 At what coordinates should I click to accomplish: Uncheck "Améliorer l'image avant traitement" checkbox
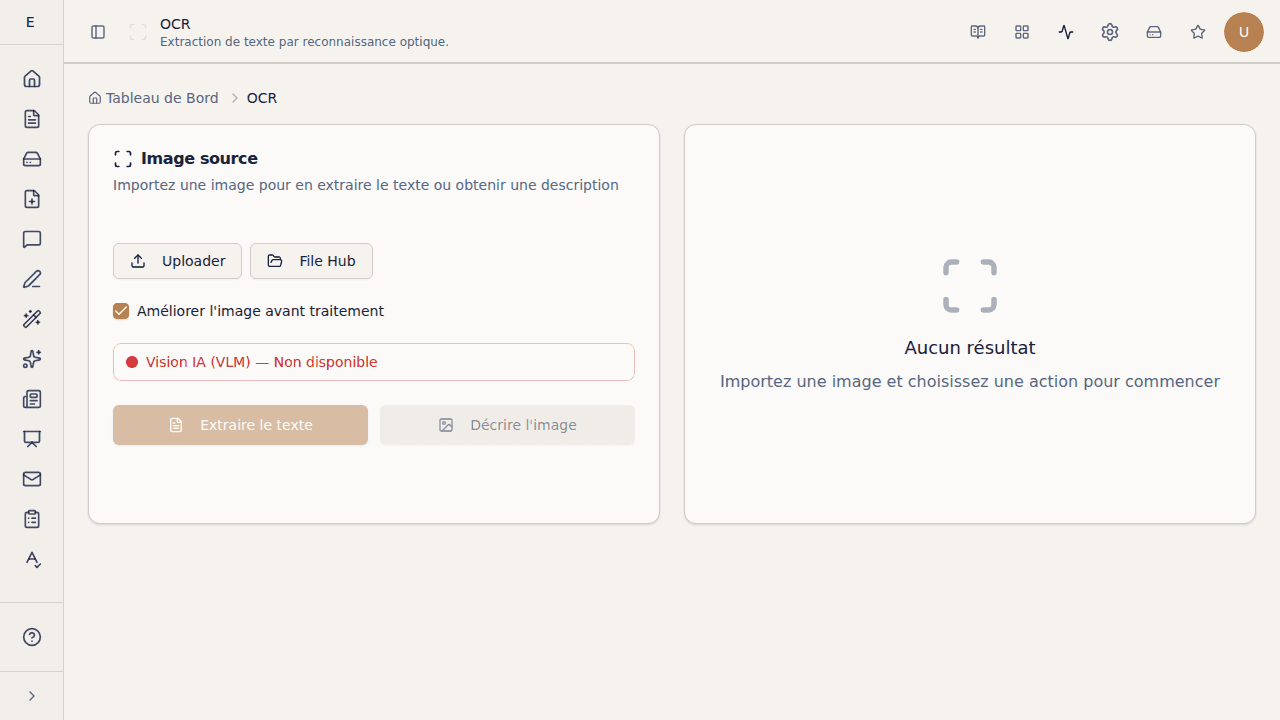point(121,311)
